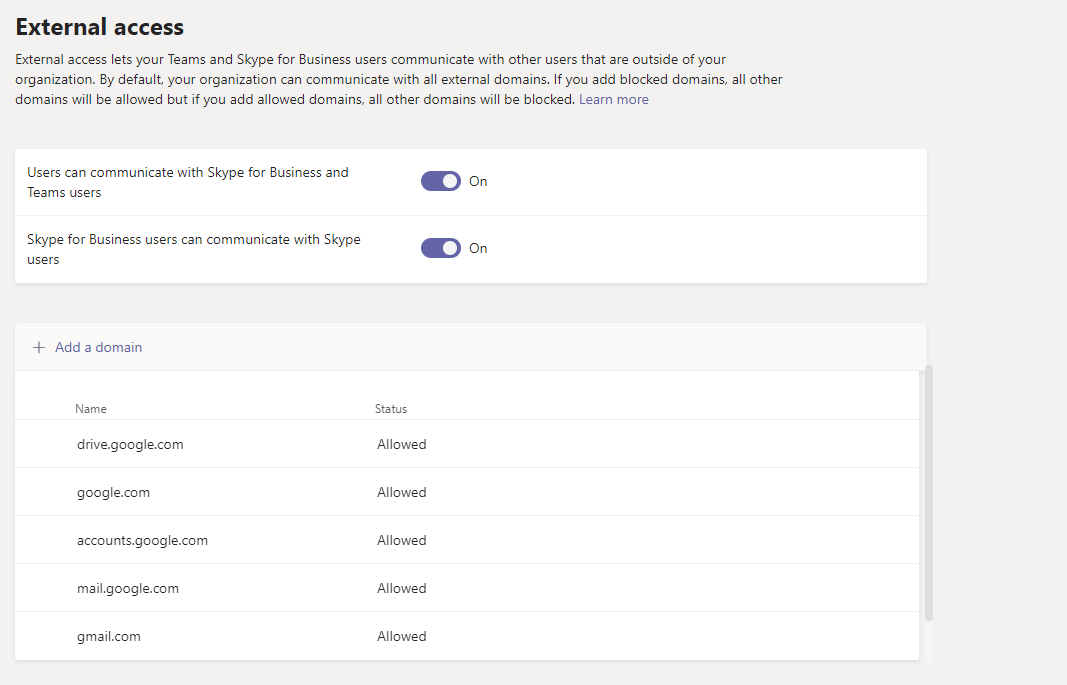Viewport: 1067px width, 685px height.
Task: Click Allowed status for google.com
Action: click(x=402, y=492)
